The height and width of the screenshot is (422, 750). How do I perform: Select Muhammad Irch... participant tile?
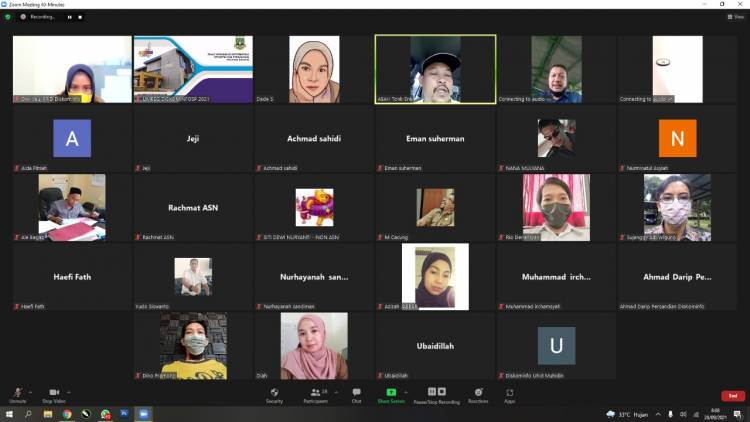(556, 277)
